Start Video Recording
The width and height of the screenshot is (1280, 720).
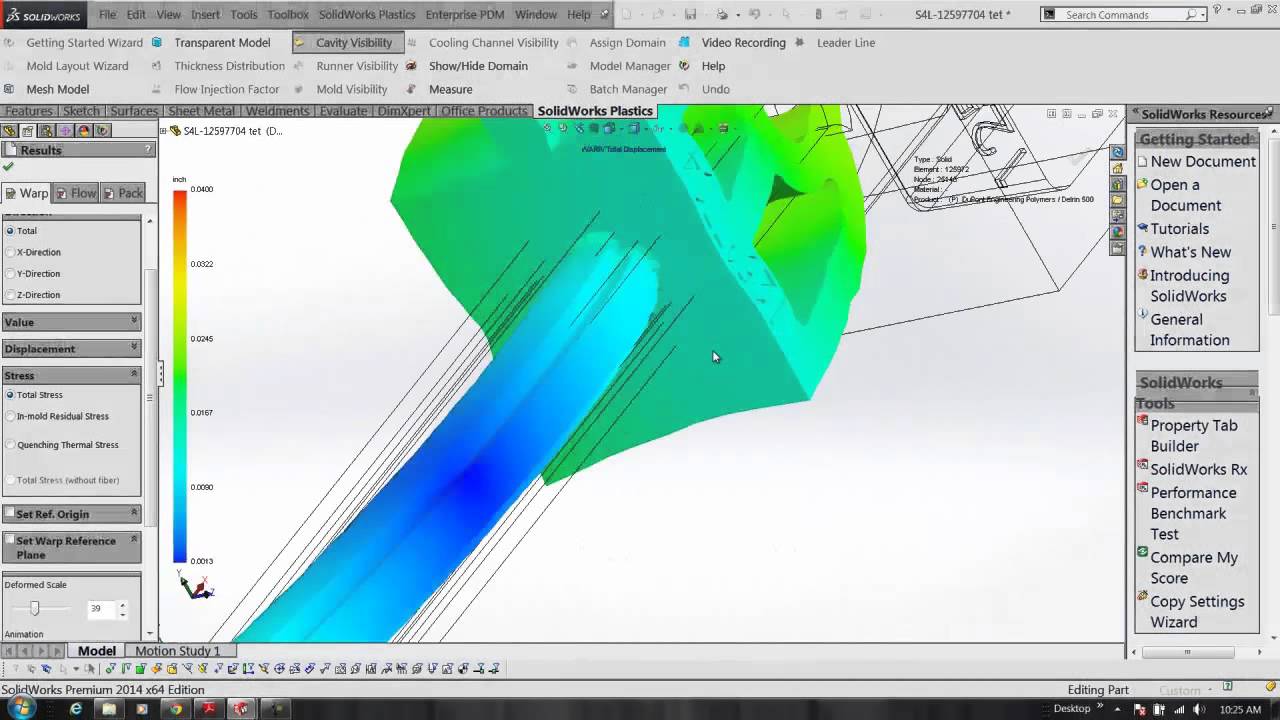pos(732,43)
